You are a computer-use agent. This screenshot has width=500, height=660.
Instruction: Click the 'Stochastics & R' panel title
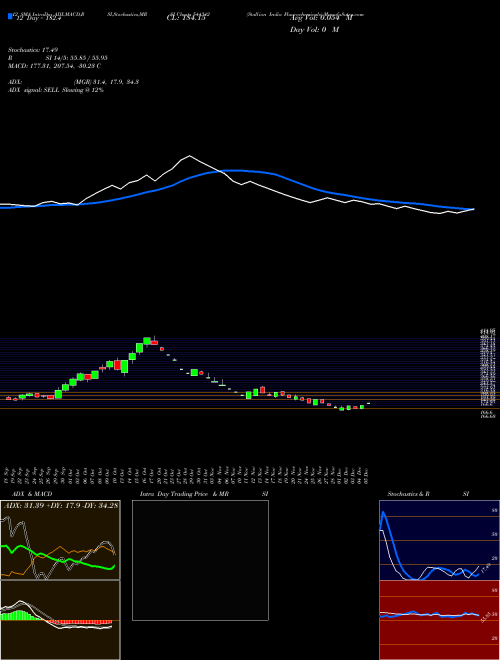(408, 494)
